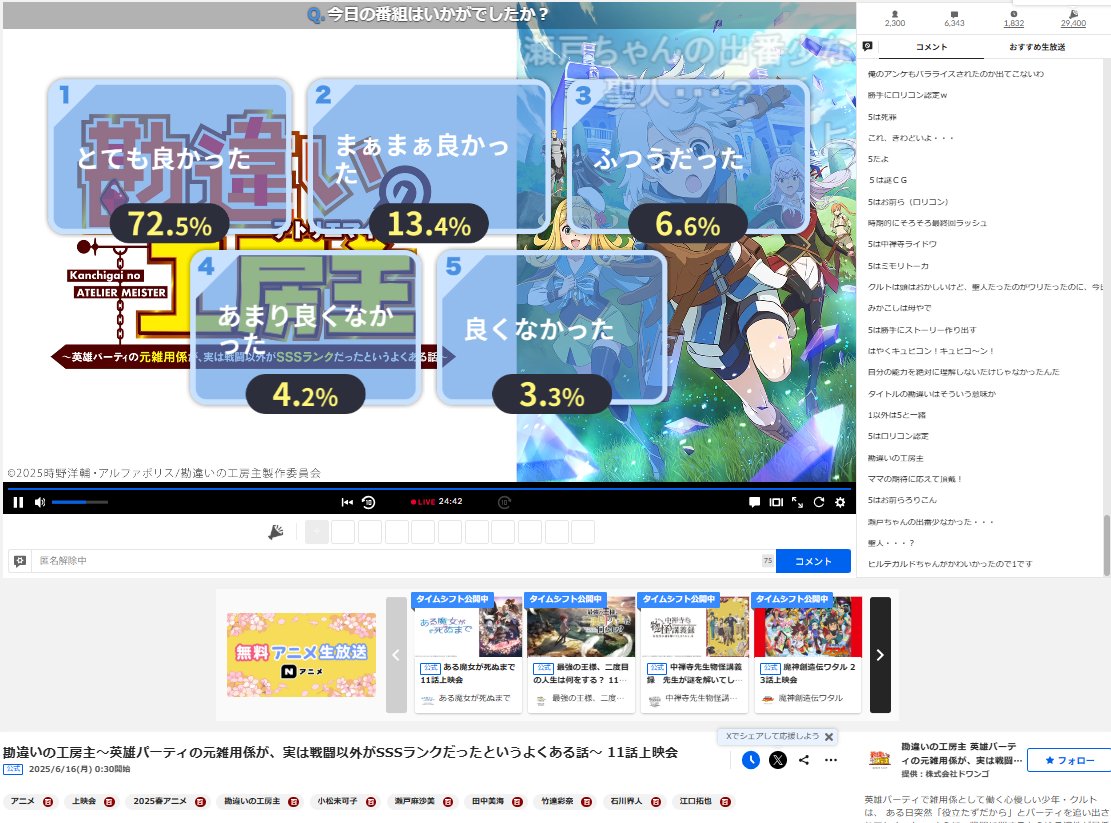Open comment command settings icon beside input
Screen dimensions: 1111x823
pyautogui.click(x=20, y=561)
